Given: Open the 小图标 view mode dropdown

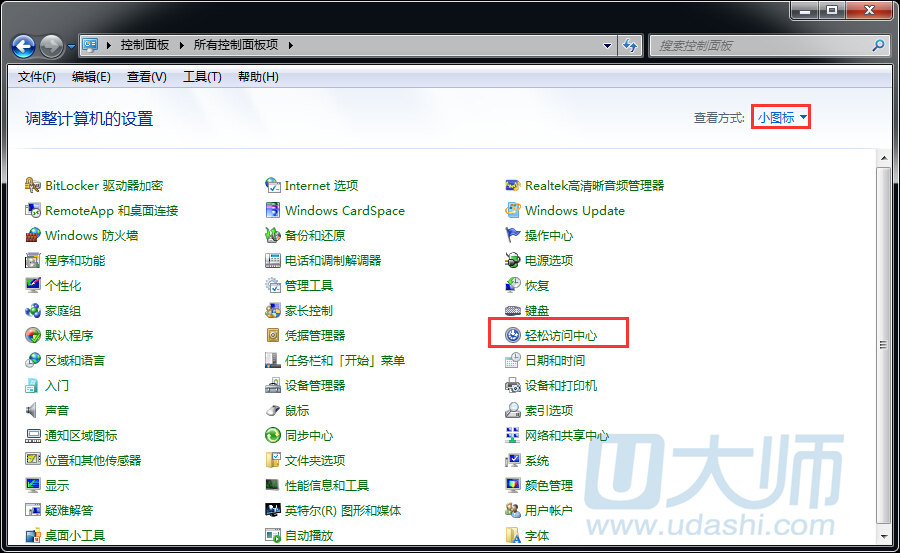Looking at the screenshot, I should point(782,117).
